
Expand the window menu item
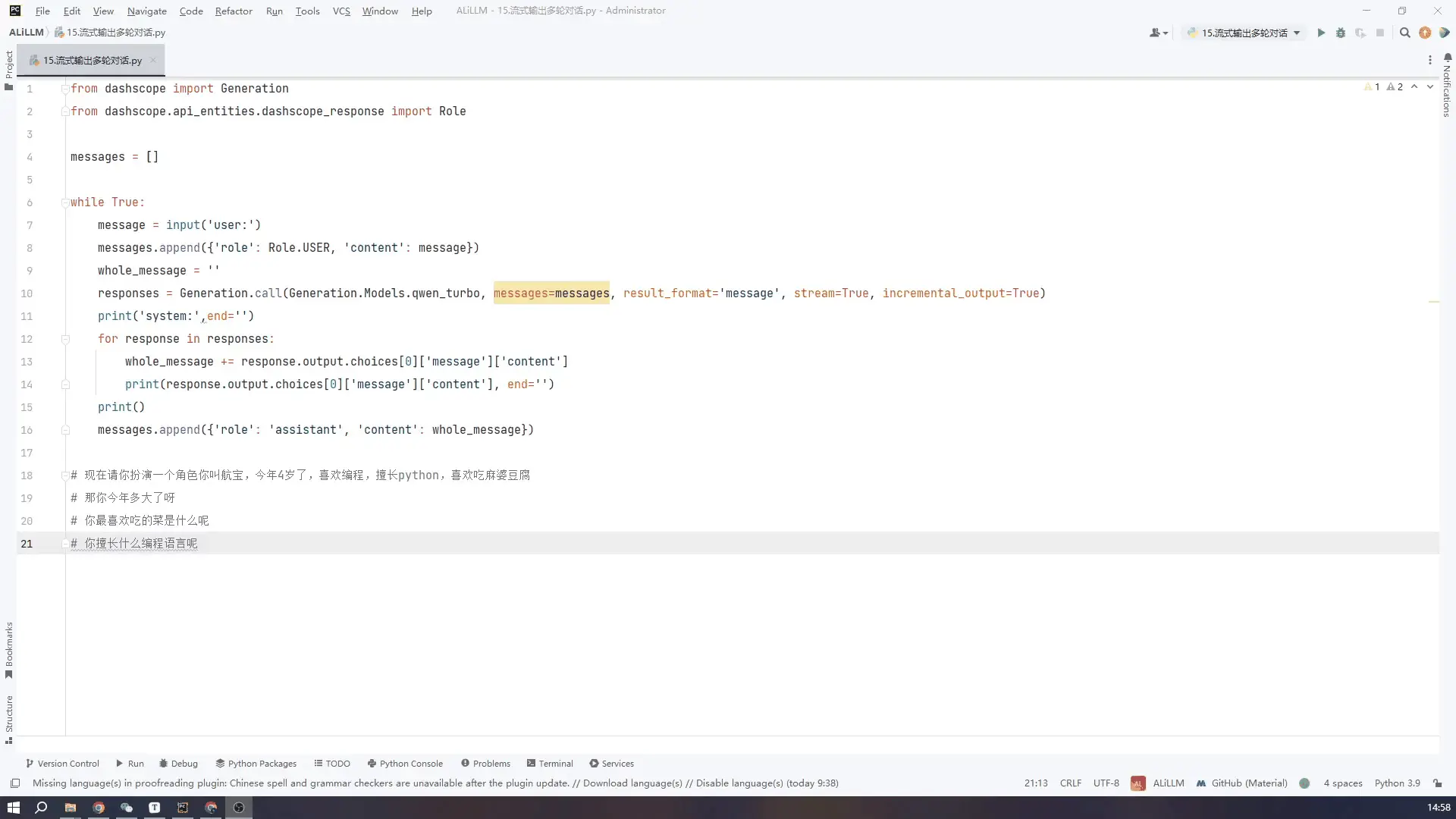[380, 11]
